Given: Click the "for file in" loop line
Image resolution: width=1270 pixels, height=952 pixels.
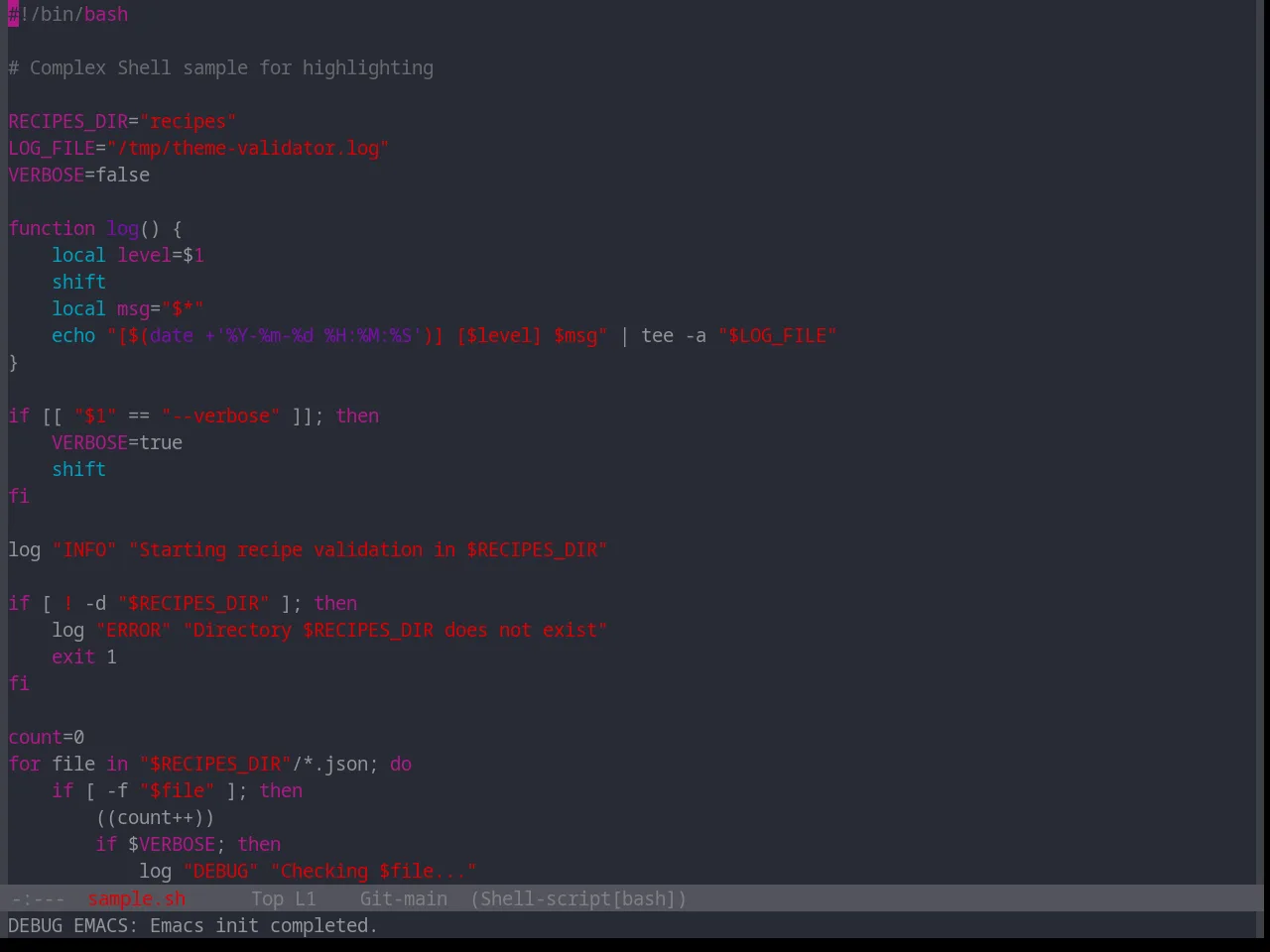Looking at the screenshot, I should click(210, 765).
